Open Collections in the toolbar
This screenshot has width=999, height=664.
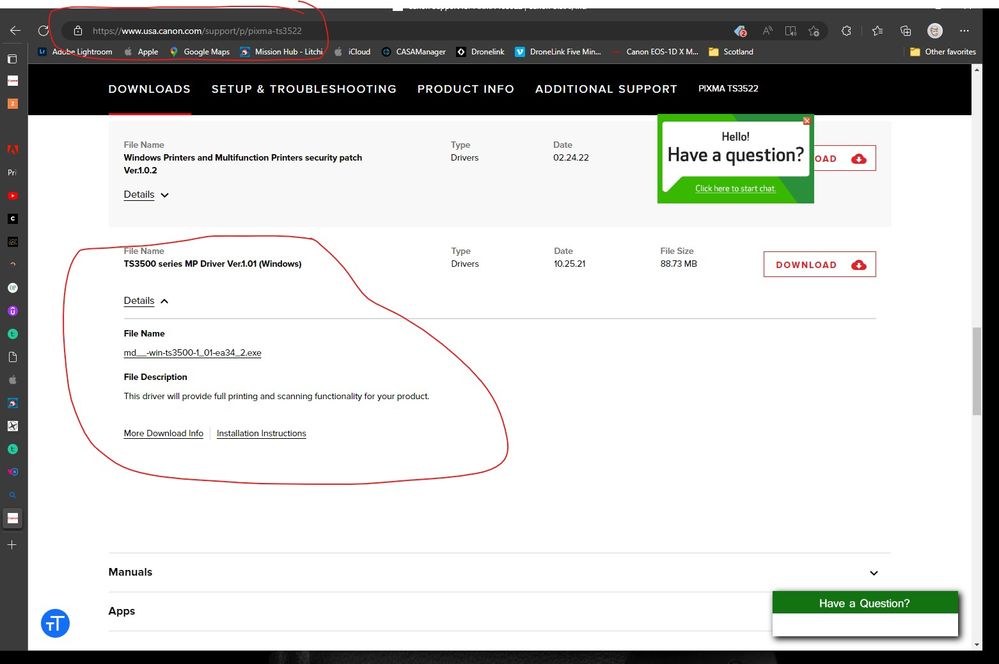pyautogui.click(x=906, y=31)
